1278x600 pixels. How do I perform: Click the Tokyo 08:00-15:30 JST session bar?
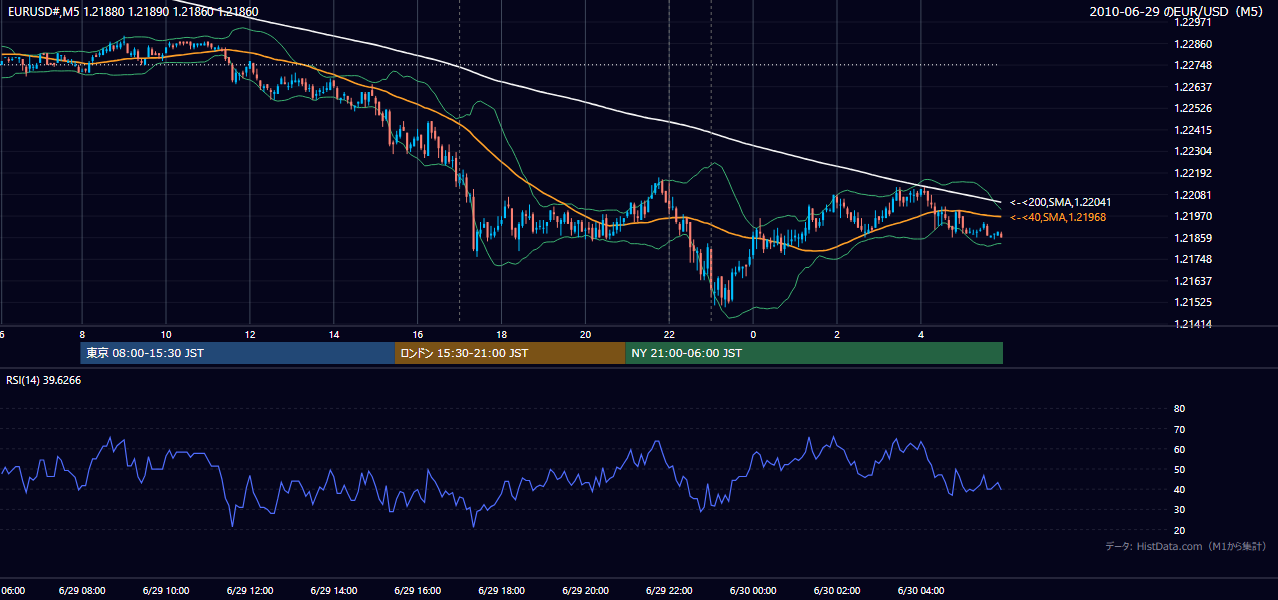(238, 353)
